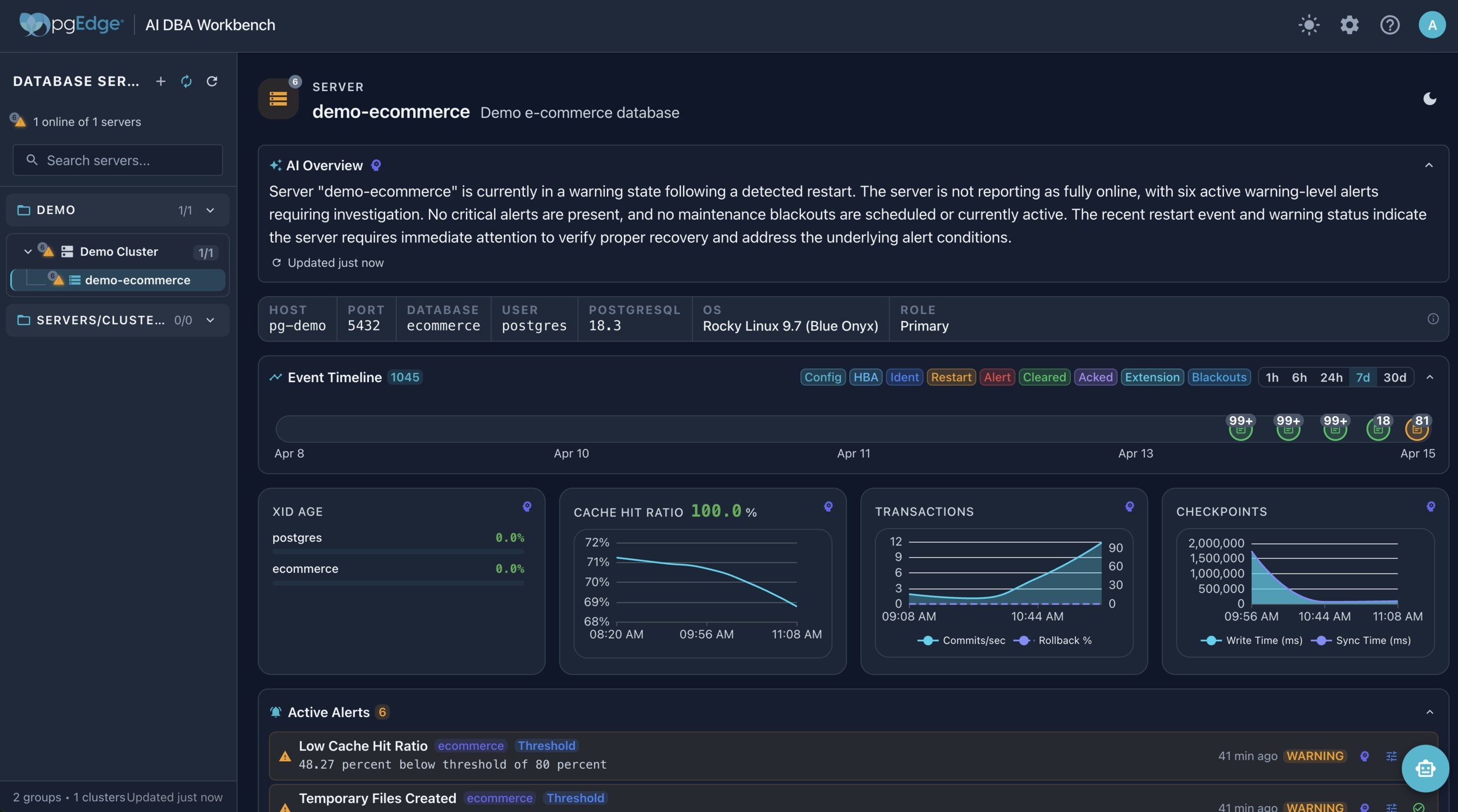Toggle the Blackouts event filter chip
1458x812 pixels.
[1219, 377]
